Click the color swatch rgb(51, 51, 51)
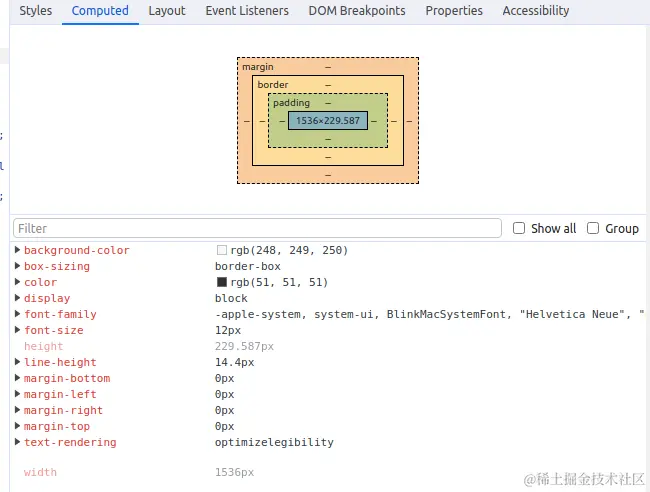This screenshot has width=650, height=492. pos(222,282)
